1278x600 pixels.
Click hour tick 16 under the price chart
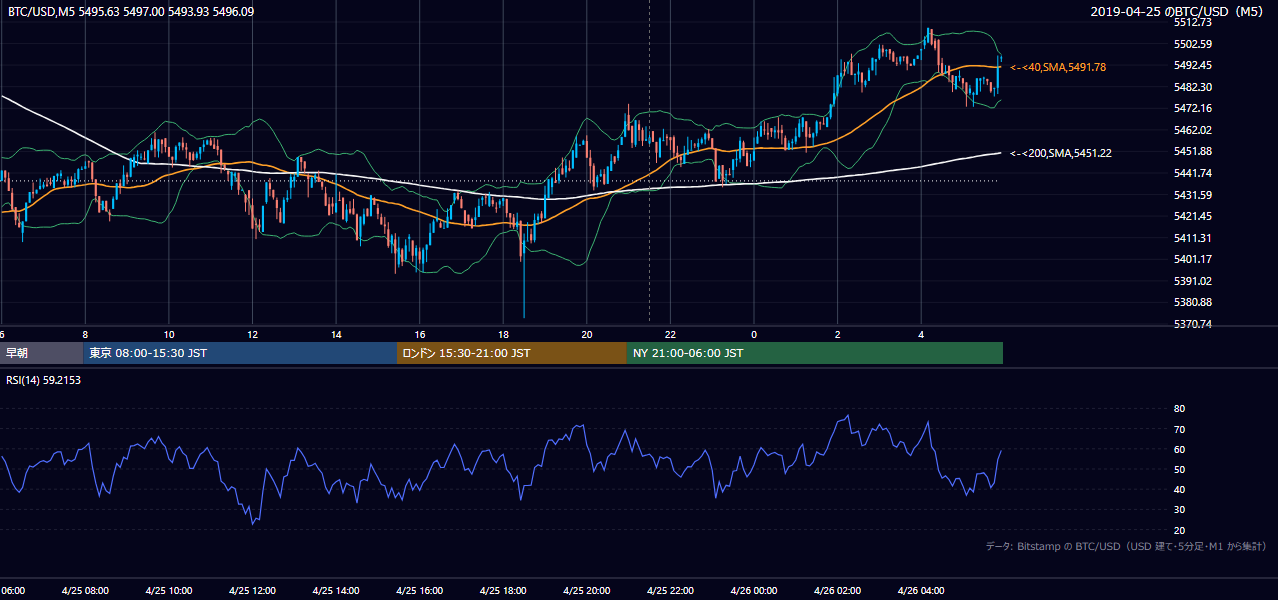pos(420,334)
